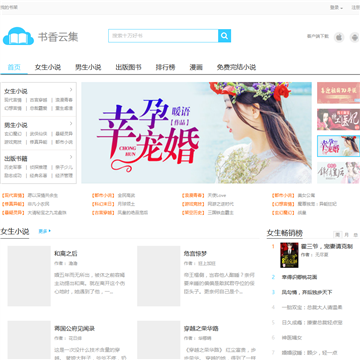This screenshot has height=360, width=360.
Task: Click the 女生小说 sidebar heading
Action: pos(16,91)
